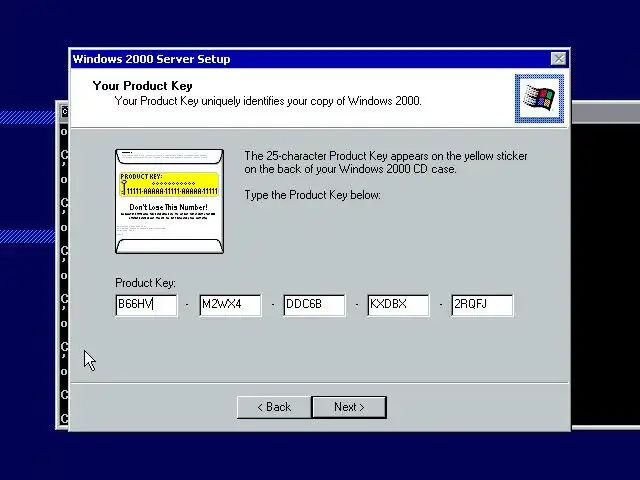This screenshot has height=480, width=640.
Task: Select the second key field M2WX4
Action: [x=231, y=305]
